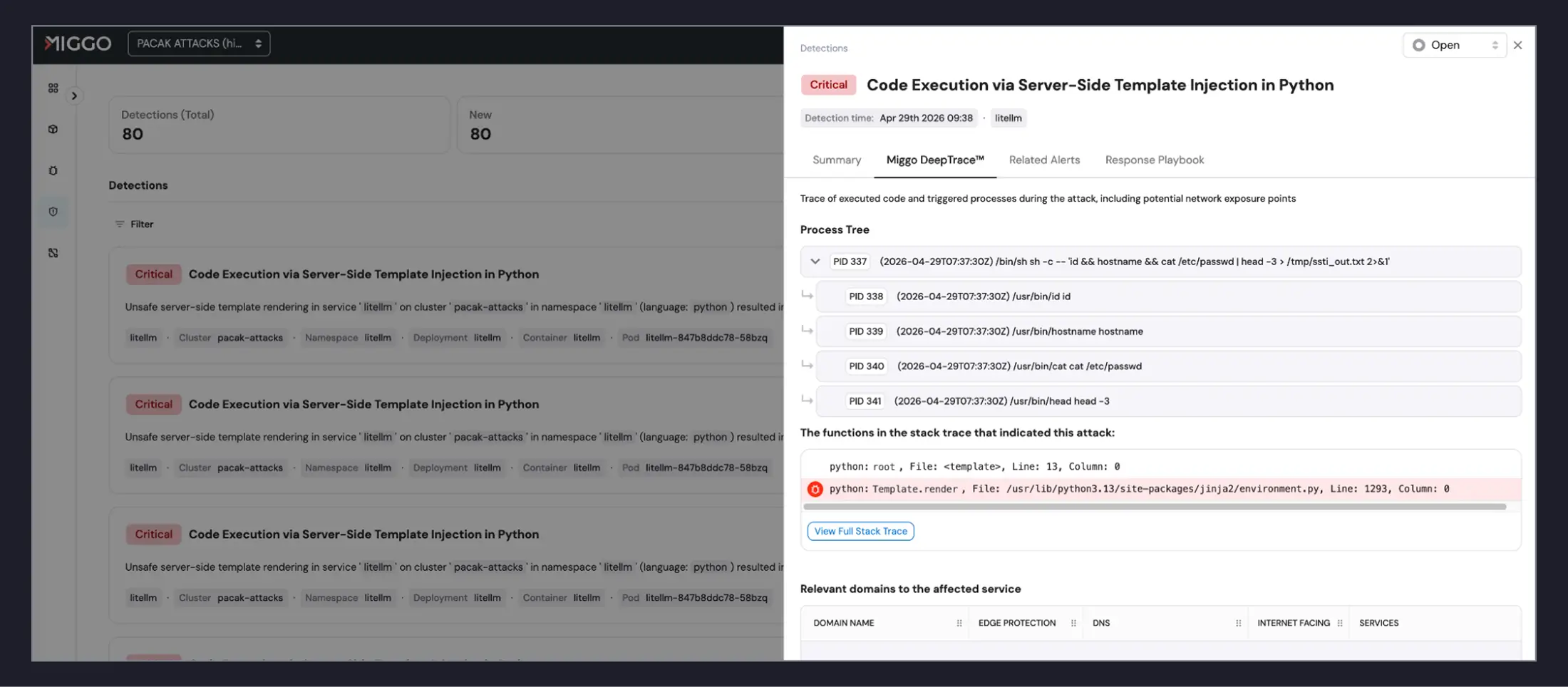
Task: Click the Template.render stack trace line
Action: (1160, 489)
